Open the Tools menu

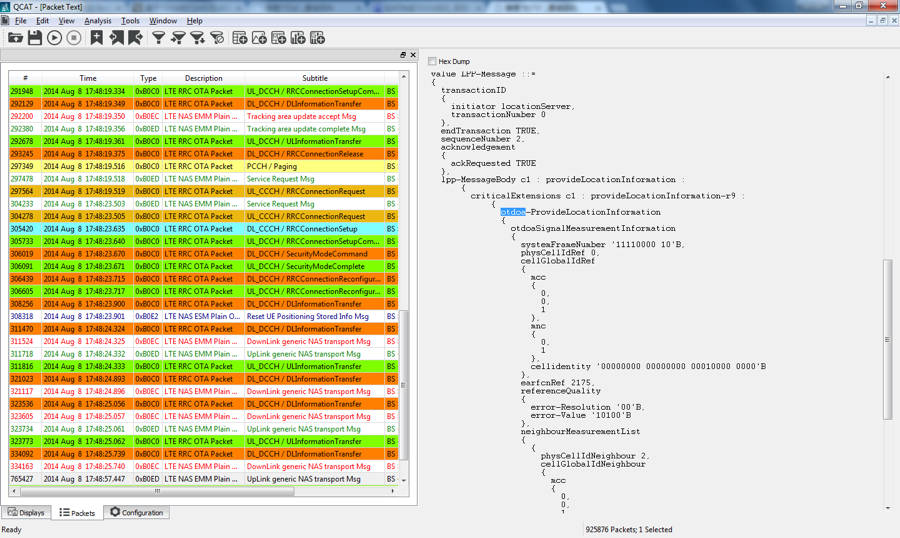130,21
